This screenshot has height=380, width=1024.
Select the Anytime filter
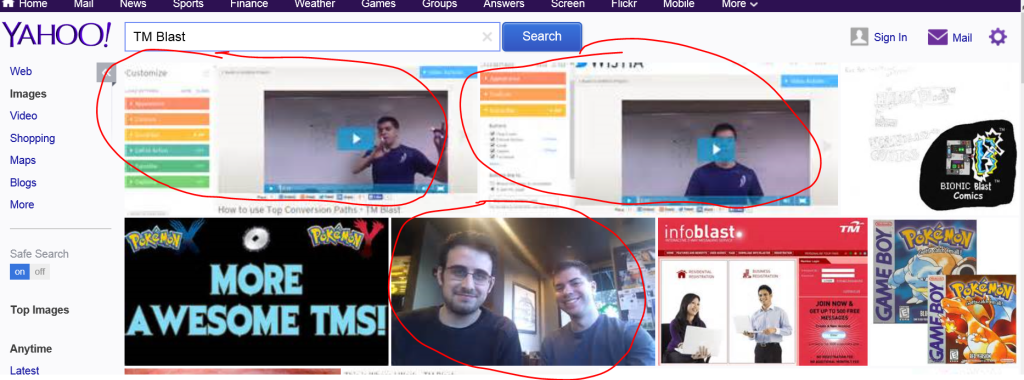pyautogui.click(x=31, y=349)
